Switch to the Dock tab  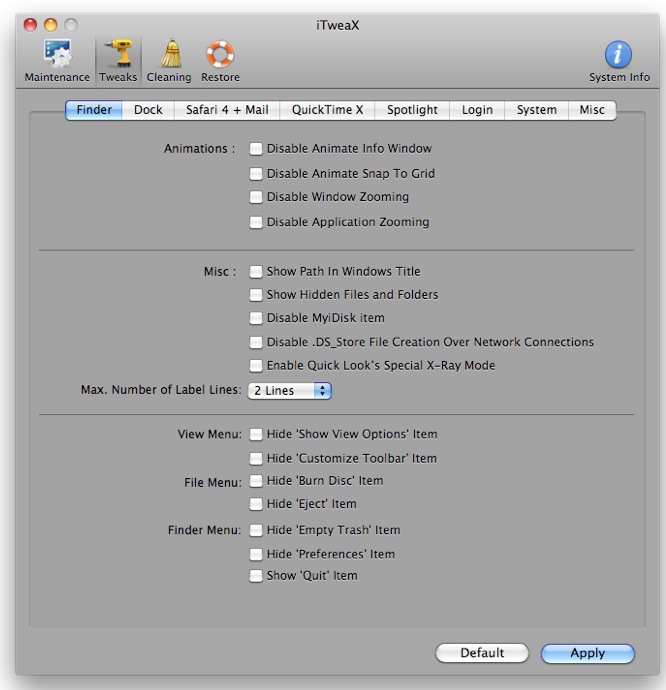click(x=148, y=110)
